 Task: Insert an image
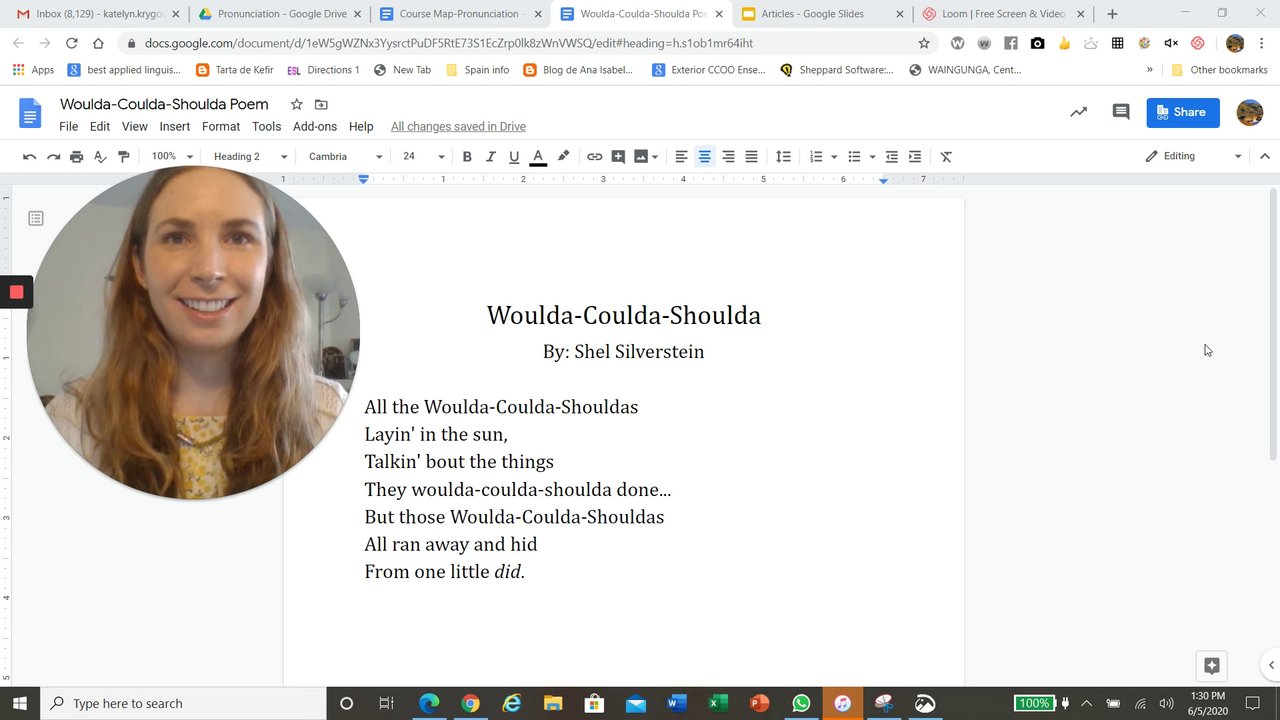tap(641, 156)
